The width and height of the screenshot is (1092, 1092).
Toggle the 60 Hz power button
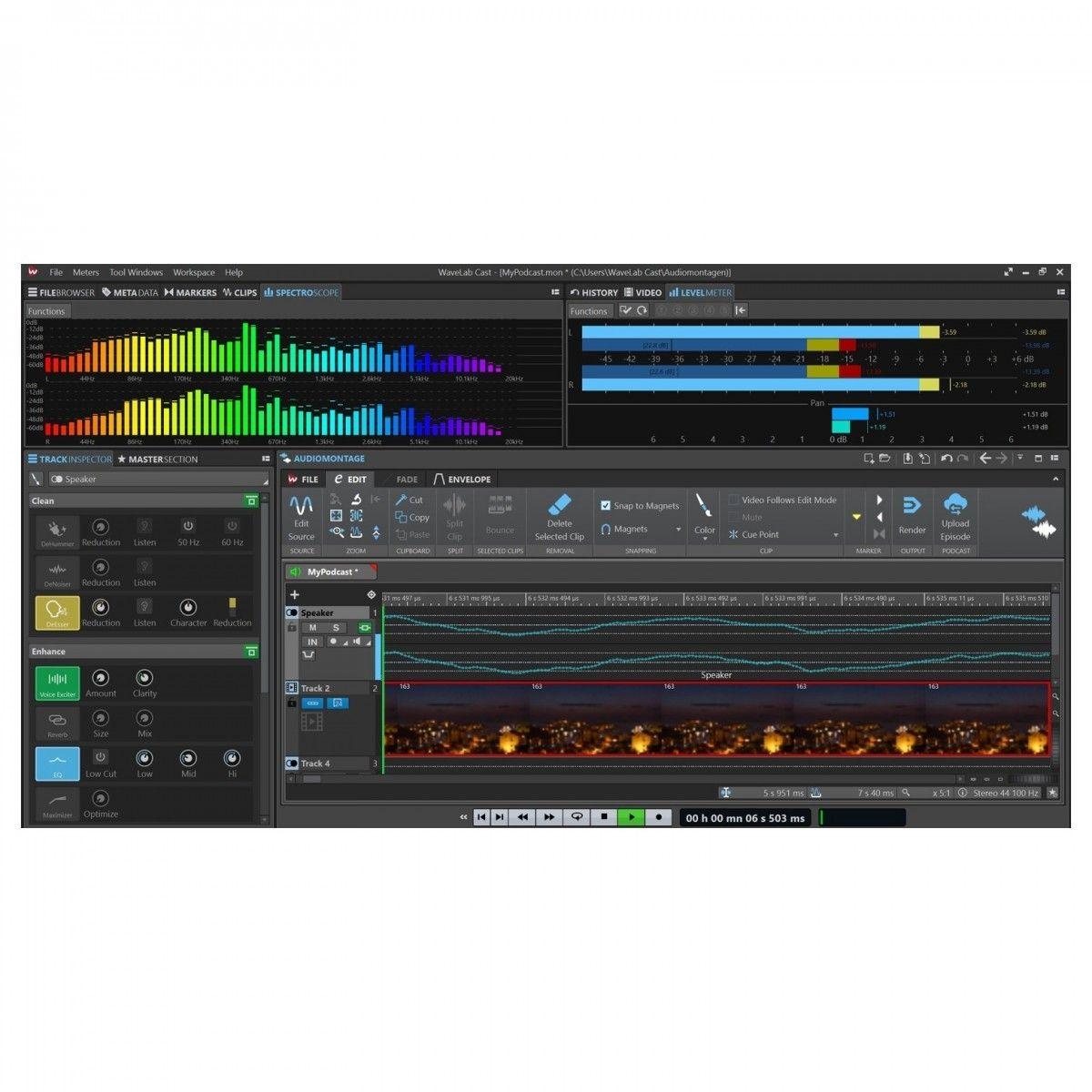pos(232,526)
